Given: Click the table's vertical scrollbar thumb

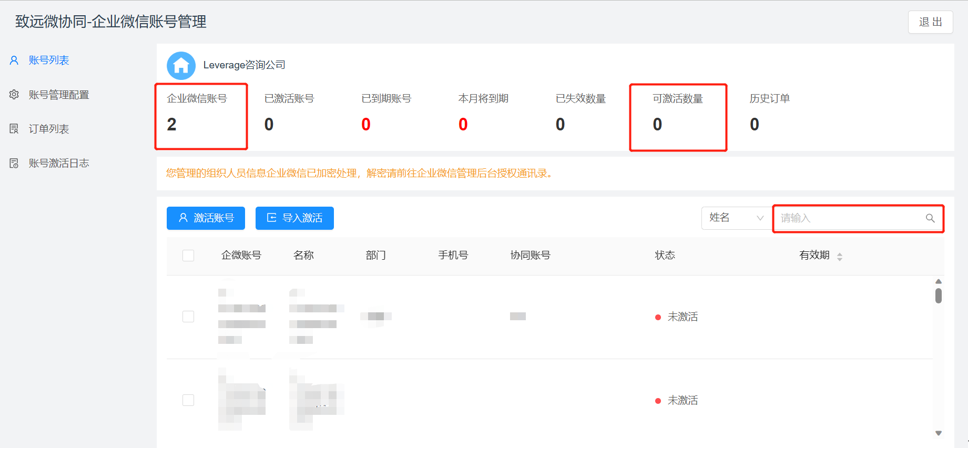Looking at the screenshot, I should [938, 296].
